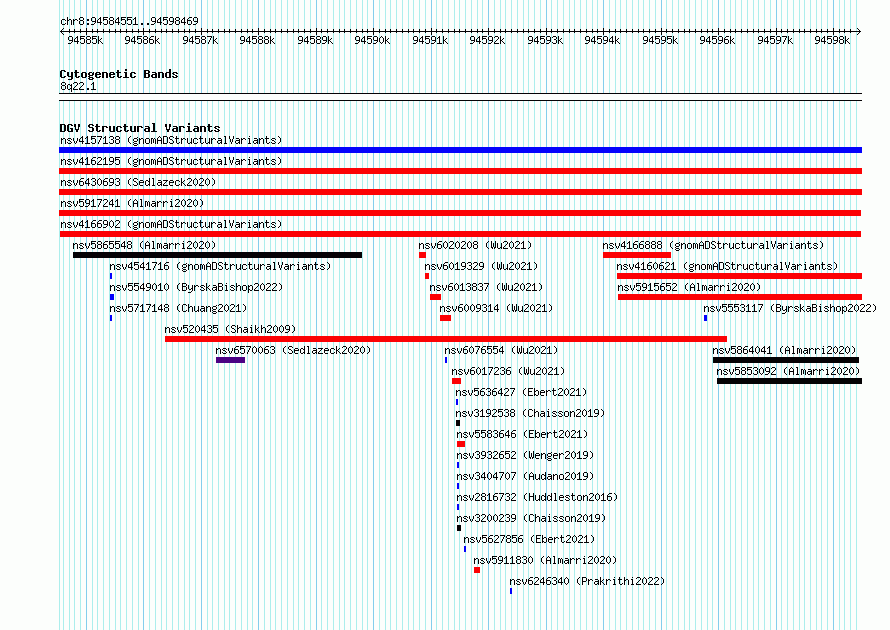Select nsv5717148 Chuang2021 label

[178, 308]
